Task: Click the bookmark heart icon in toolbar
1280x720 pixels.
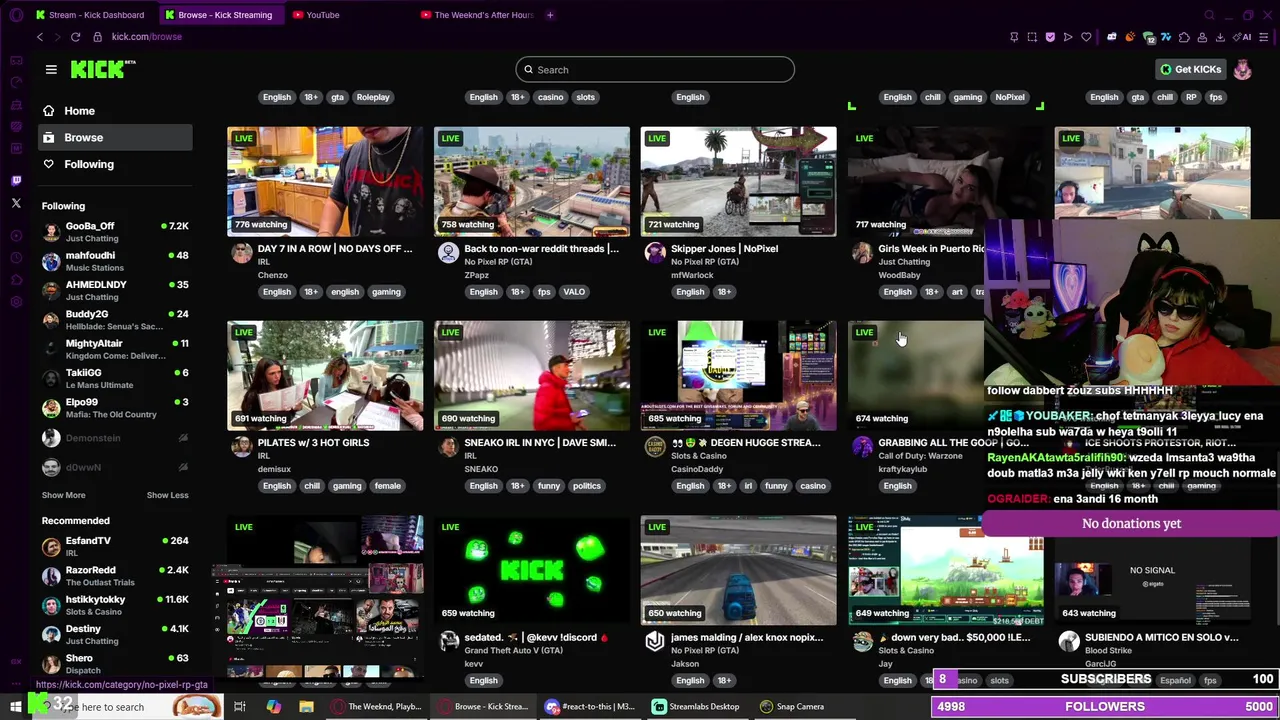Action: pyautogui.click(x=1086, y=37)
